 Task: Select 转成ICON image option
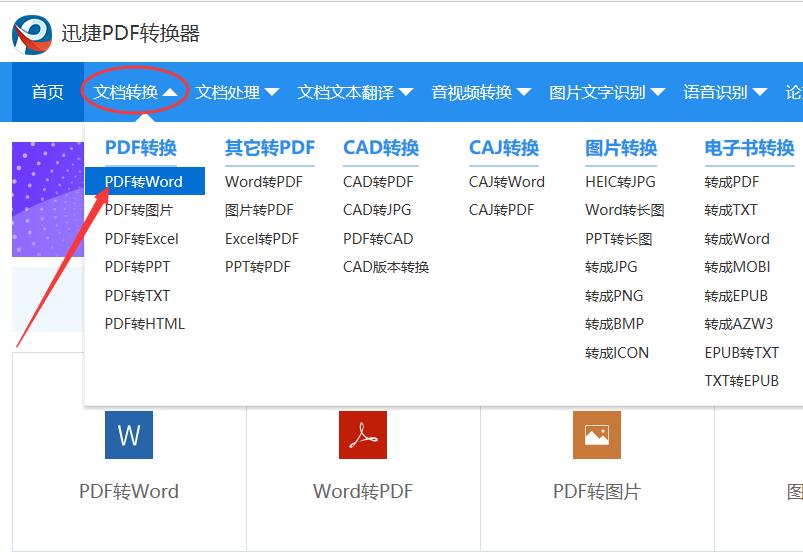(x=617, y=352)
